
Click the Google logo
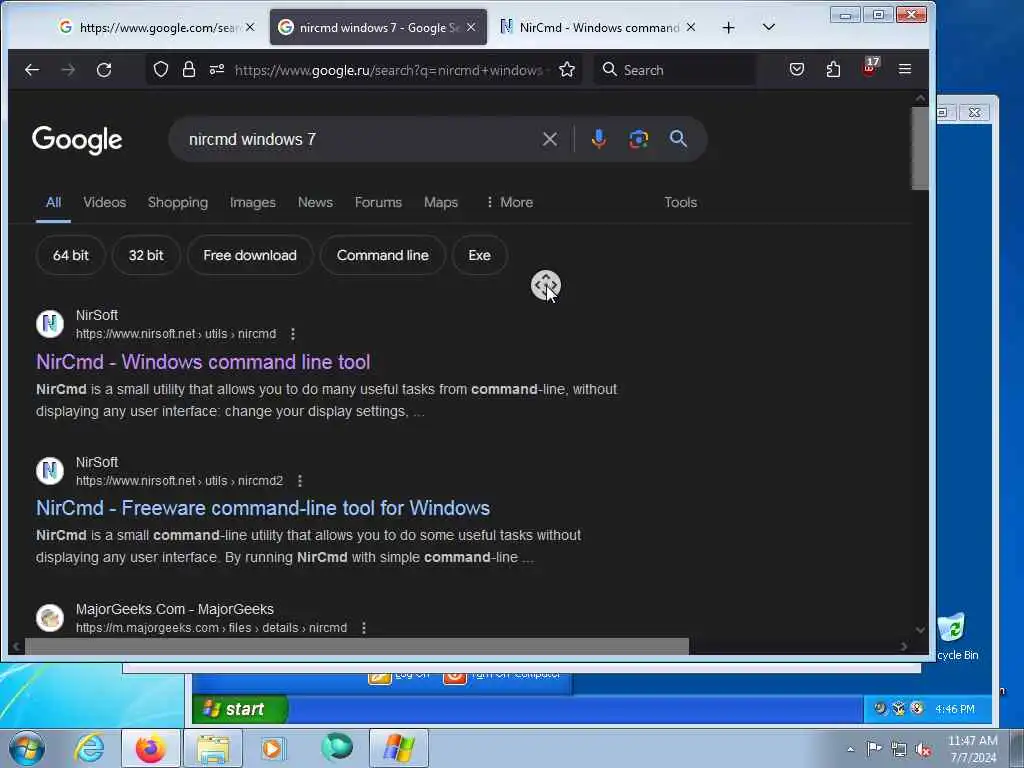[x=77, y=139]
